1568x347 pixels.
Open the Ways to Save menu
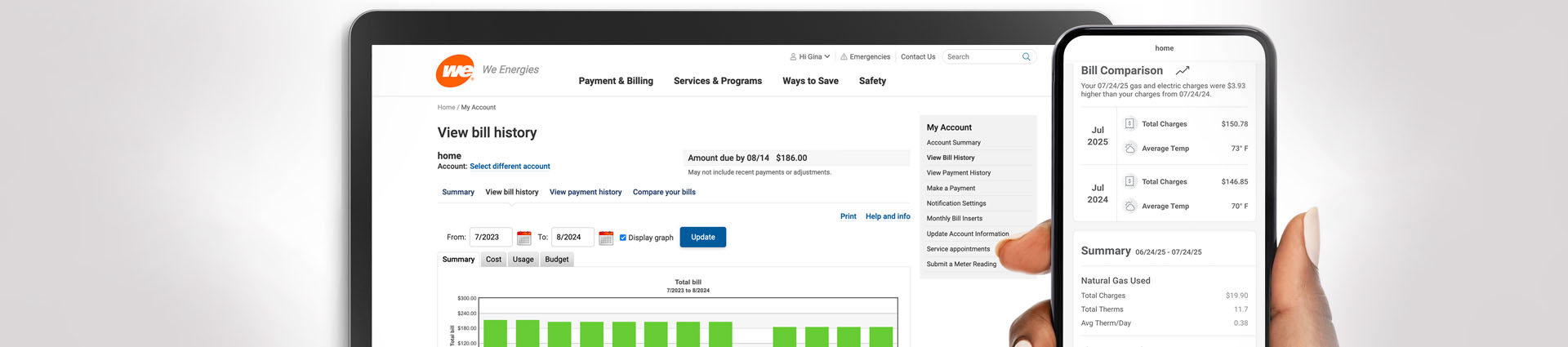pyautogui.click(x=810, y=81)
